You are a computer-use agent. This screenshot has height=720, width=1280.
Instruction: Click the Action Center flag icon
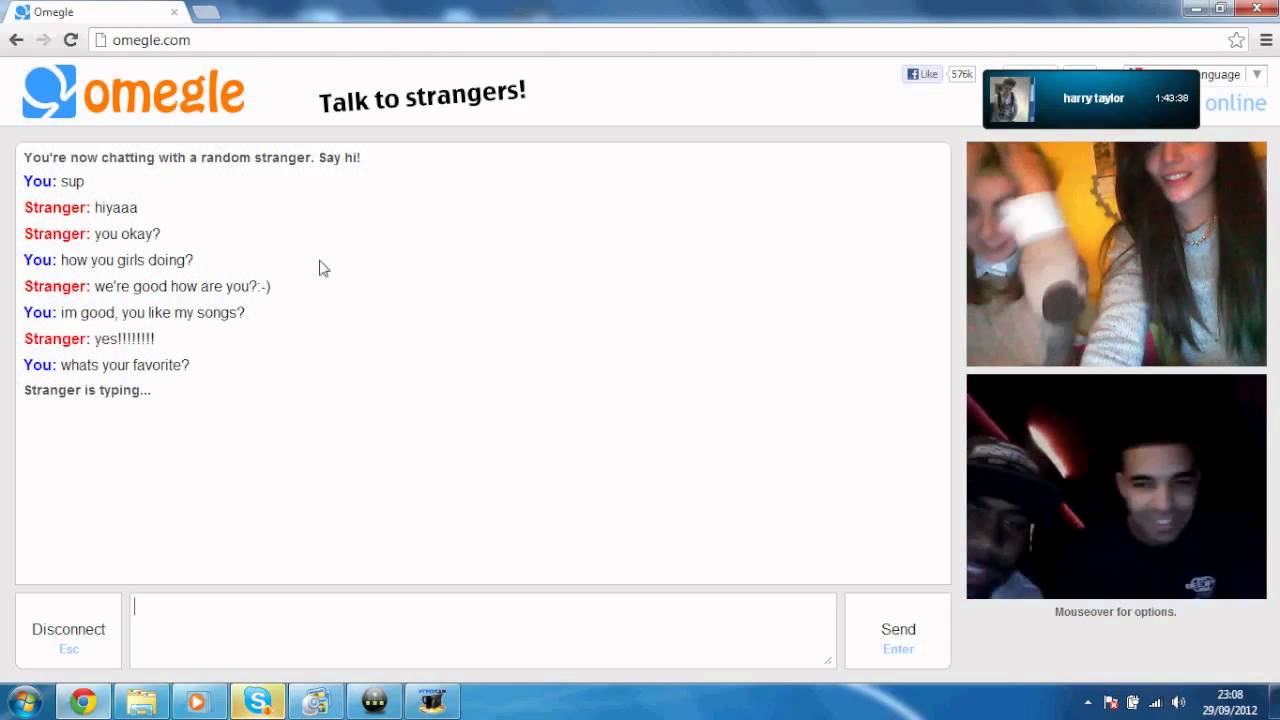(1110, 703)
